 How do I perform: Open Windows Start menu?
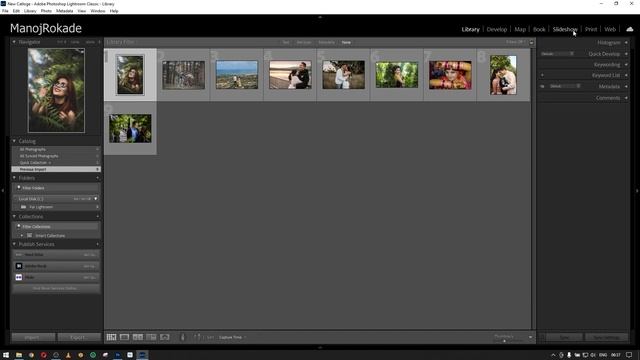[6, 355]
